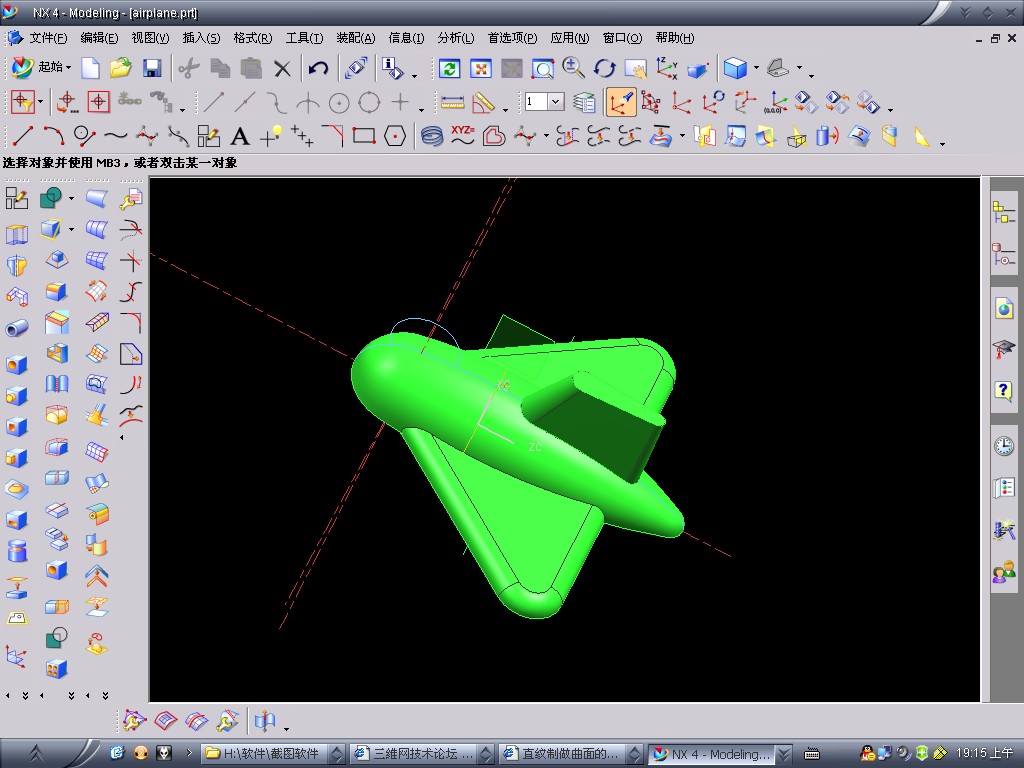This screenshot has width=1024, height=768.
Task: Click the NX 4 - Modeling taskbar button
Action: [720, 754]
